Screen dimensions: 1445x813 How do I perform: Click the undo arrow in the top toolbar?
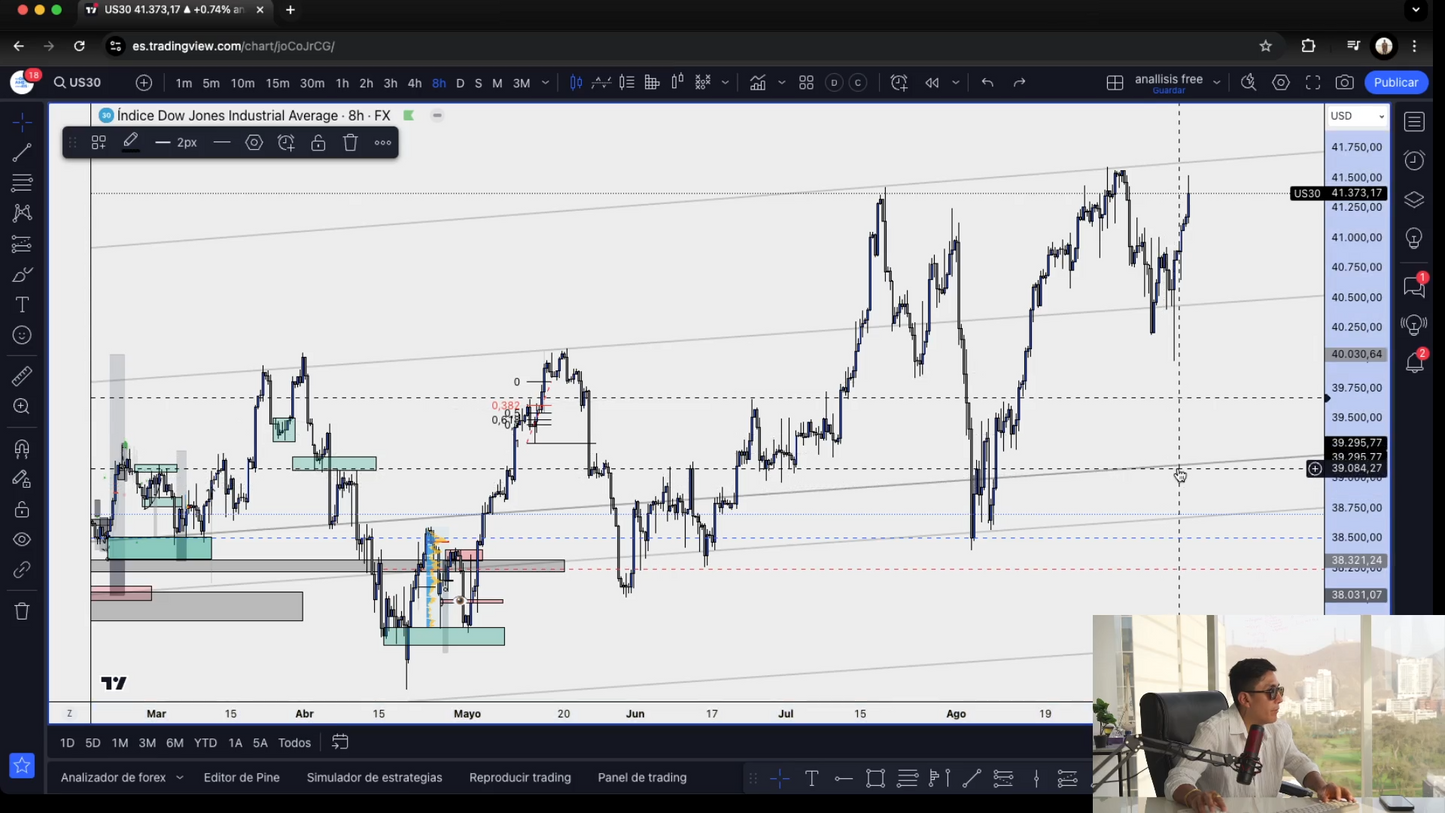click(x=987, y=83)
